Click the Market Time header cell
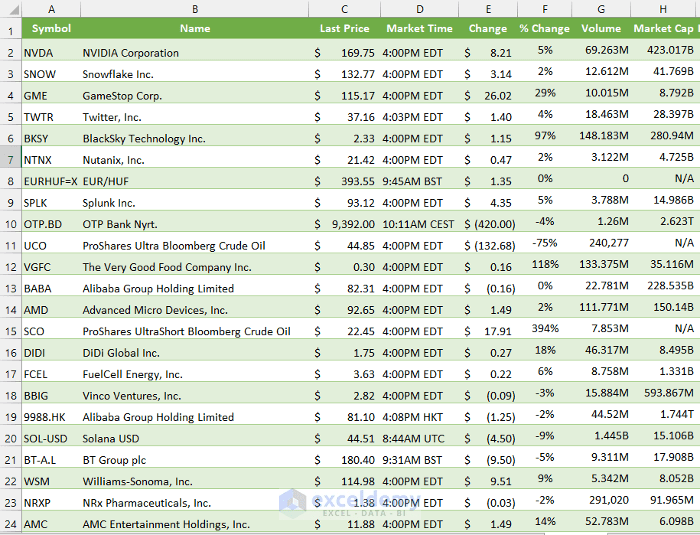700x535 pixels. tap(419, 28)
